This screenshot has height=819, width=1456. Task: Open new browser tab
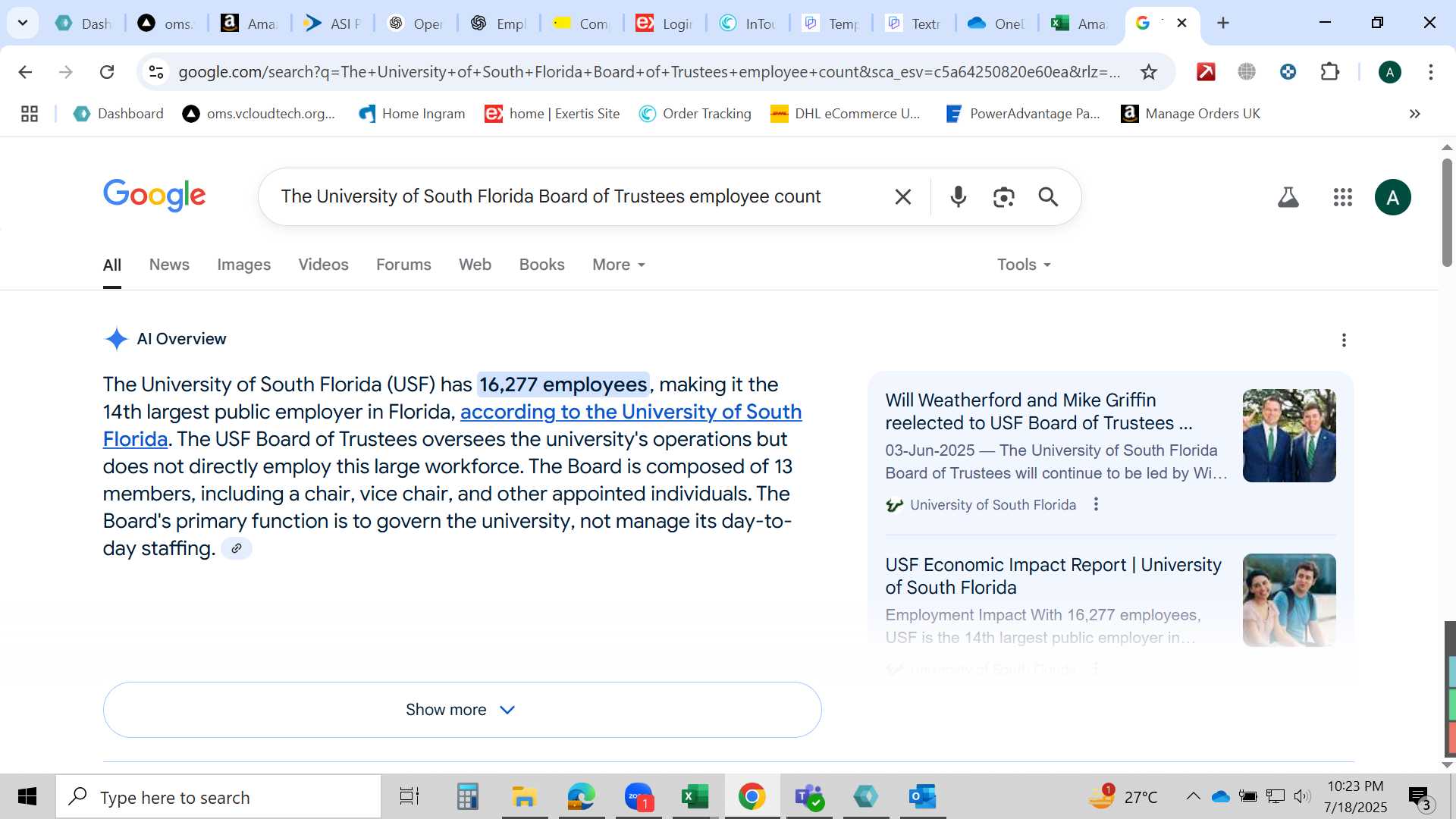(x=1222, y=23)
